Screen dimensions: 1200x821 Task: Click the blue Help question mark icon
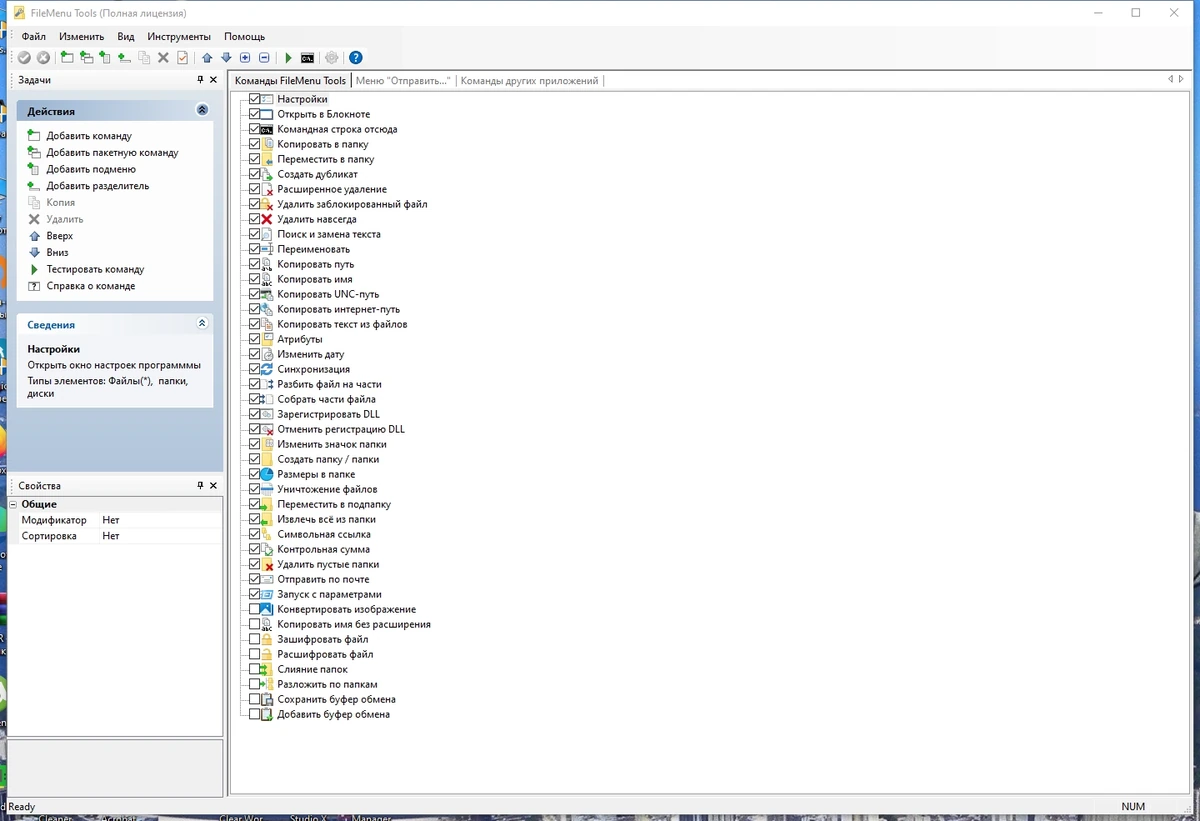[x=355, y=58]
